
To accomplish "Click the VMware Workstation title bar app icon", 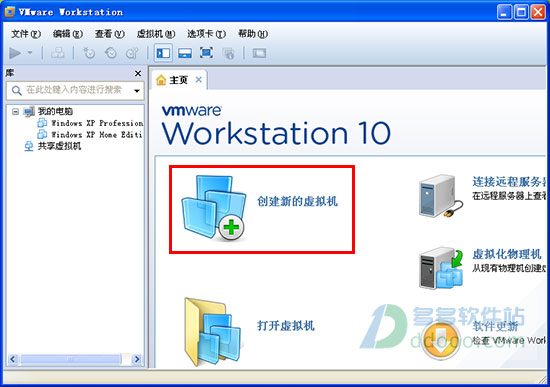I will pos(9,12).
